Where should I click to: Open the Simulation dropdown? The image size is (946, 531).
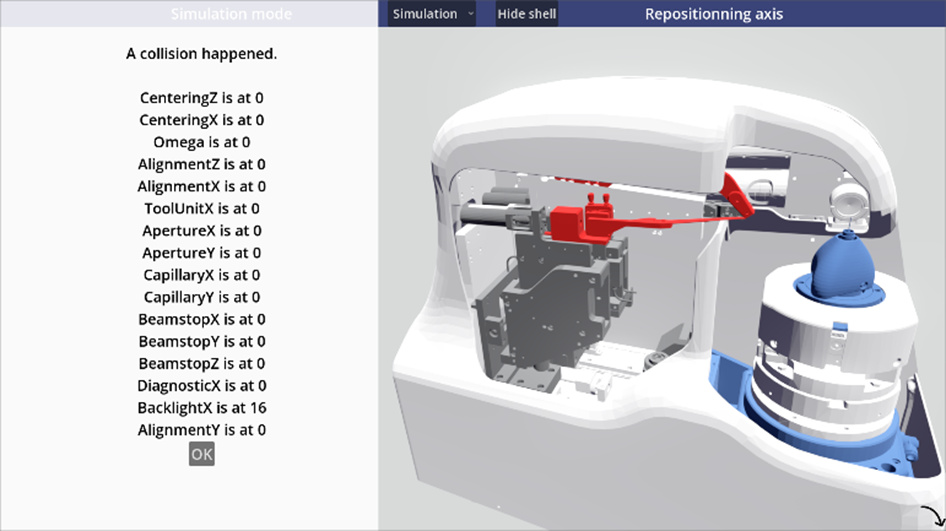point(431,14)
